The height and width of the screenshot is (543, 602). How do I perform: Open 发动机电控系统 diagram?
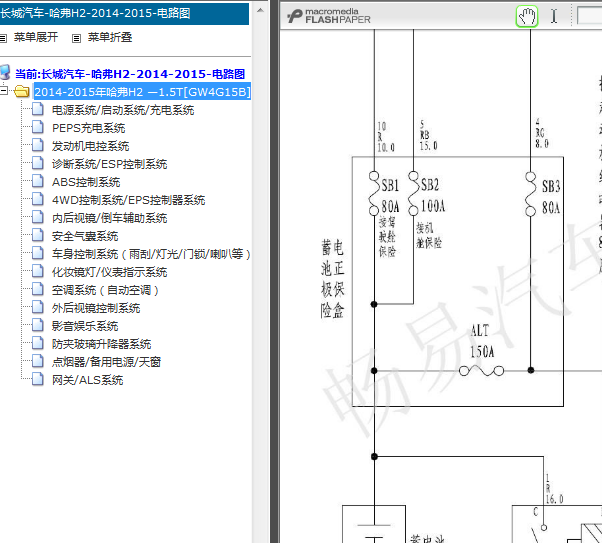point(90,146)
